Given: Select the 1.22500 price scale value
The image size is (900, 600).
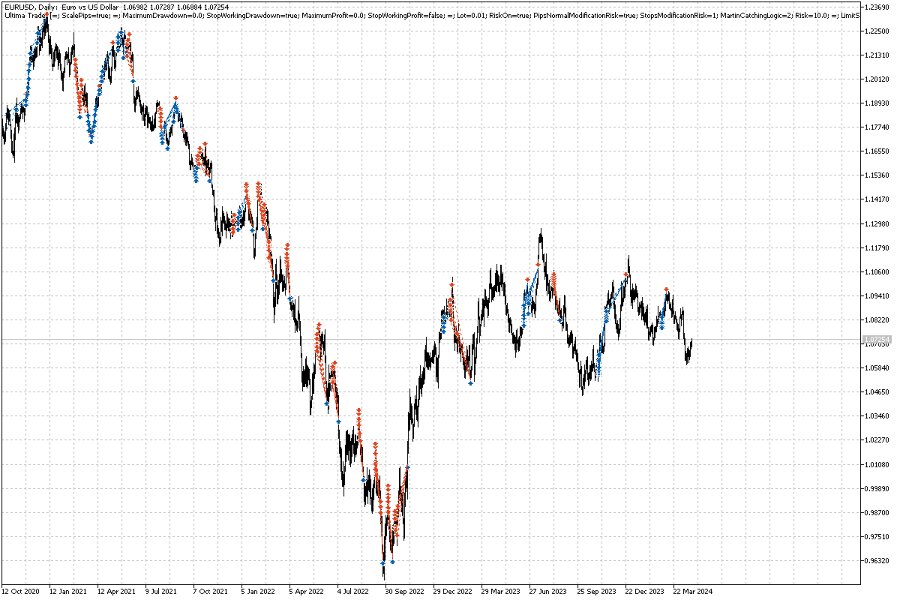Looking at the screenshot, I should click(x=877, y=31).
